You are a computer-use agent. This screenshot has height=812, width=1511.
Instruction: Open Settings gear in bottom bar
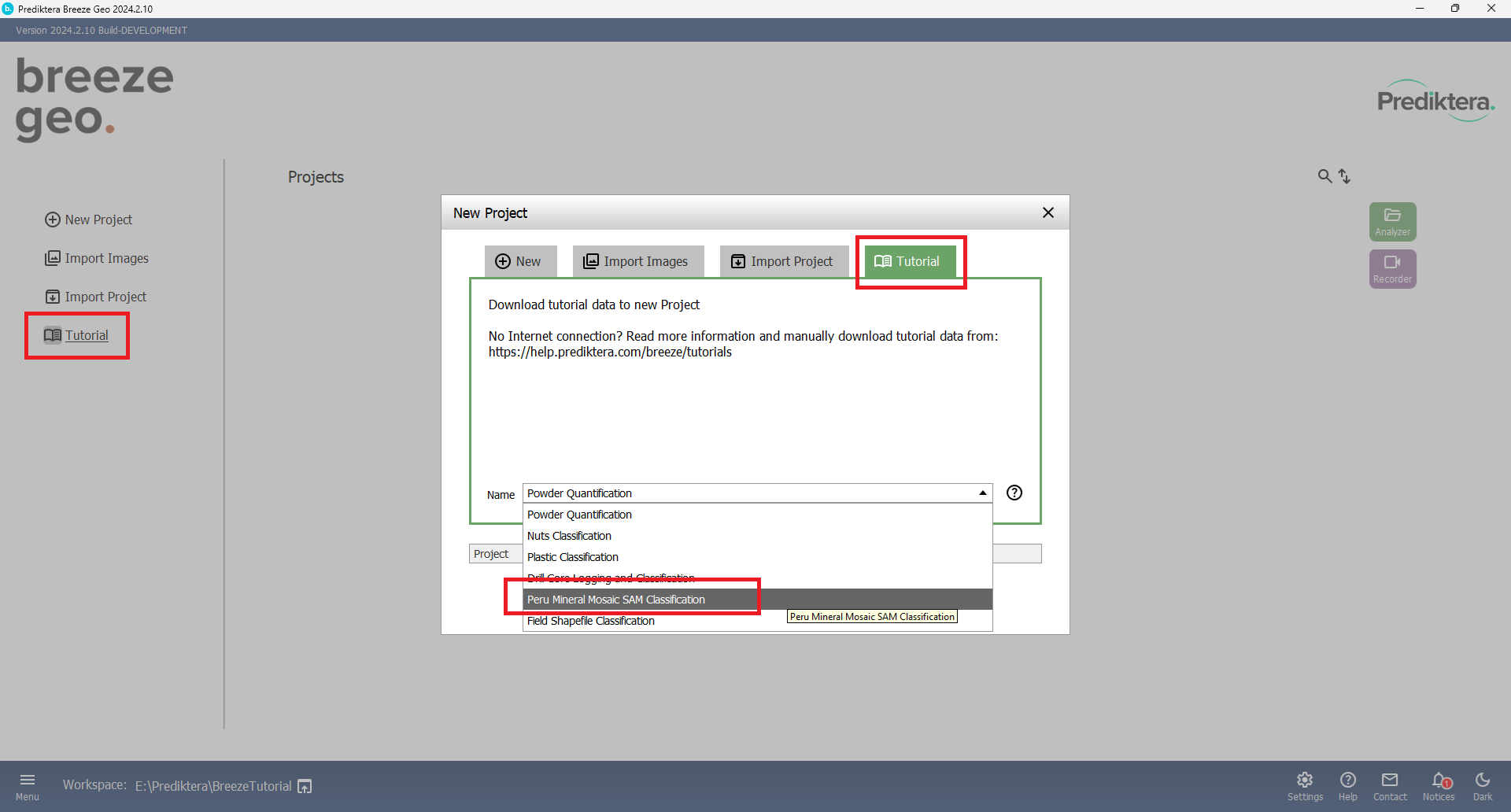click(1305, 785)
